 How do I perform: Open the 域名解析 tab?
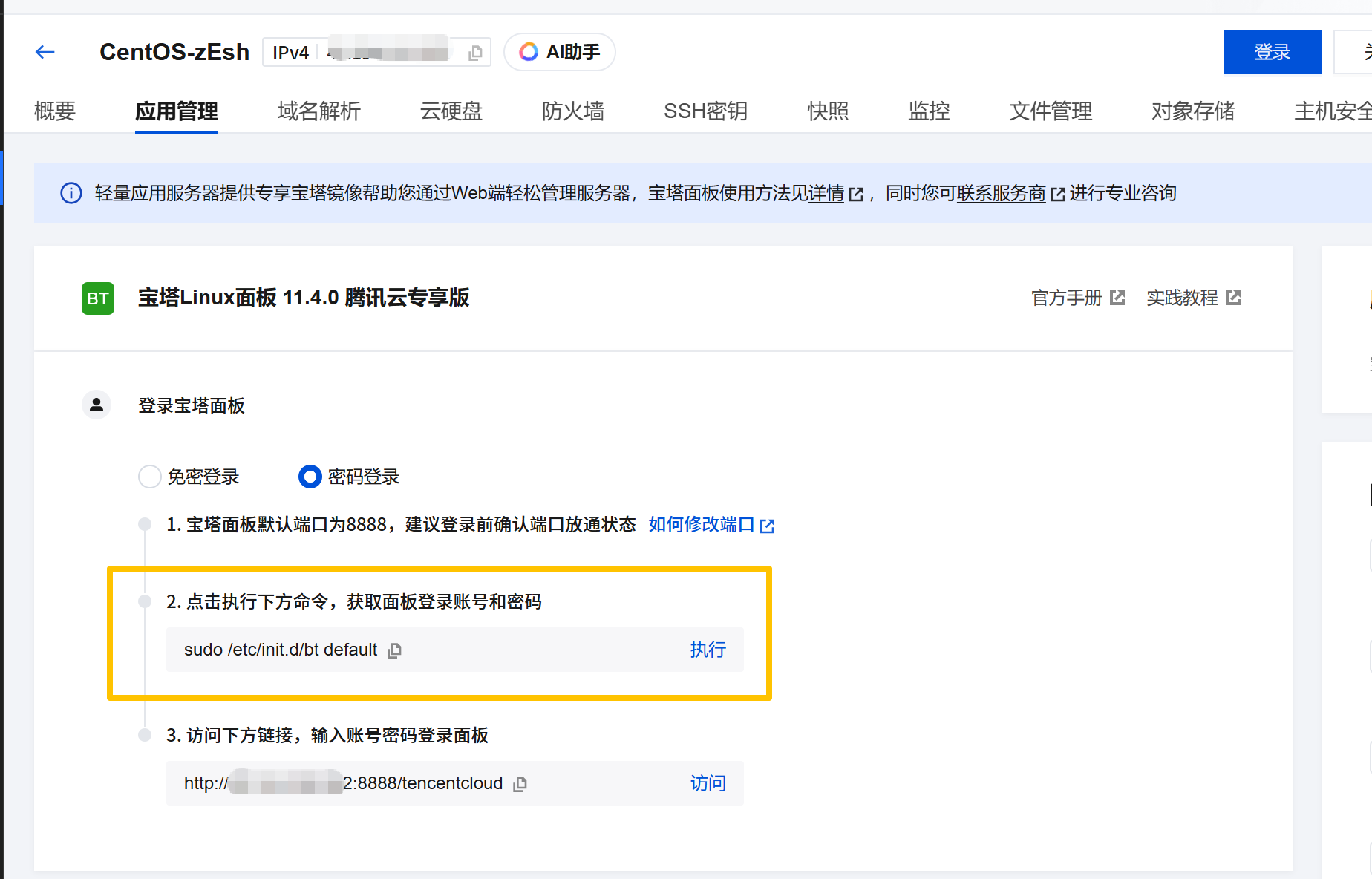319,111
